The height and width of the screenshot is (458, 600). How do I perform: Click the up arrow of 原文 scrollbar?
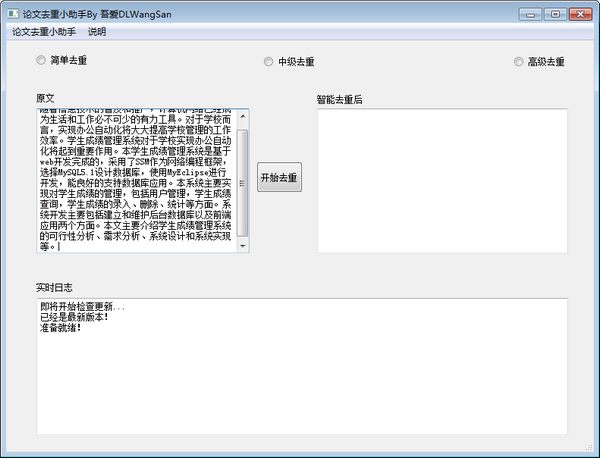(x=242, y=115)
